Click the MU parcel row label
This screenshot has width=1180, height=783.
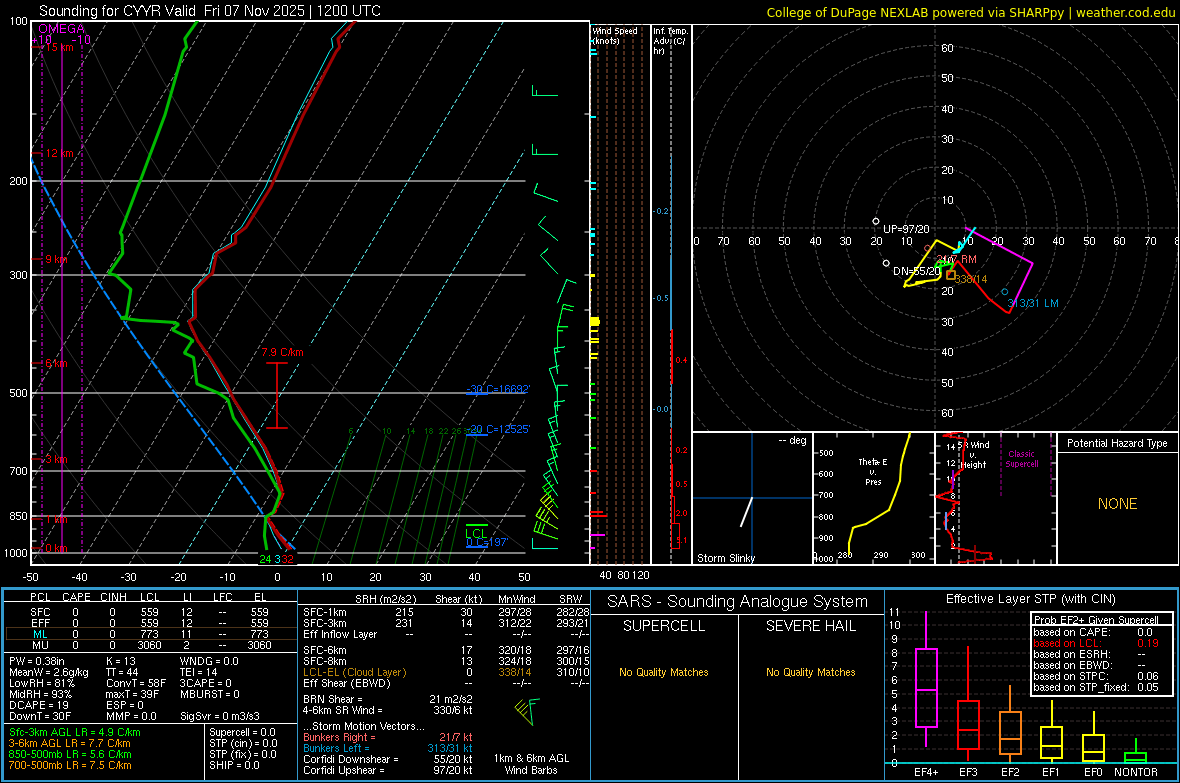coord(40,645)
